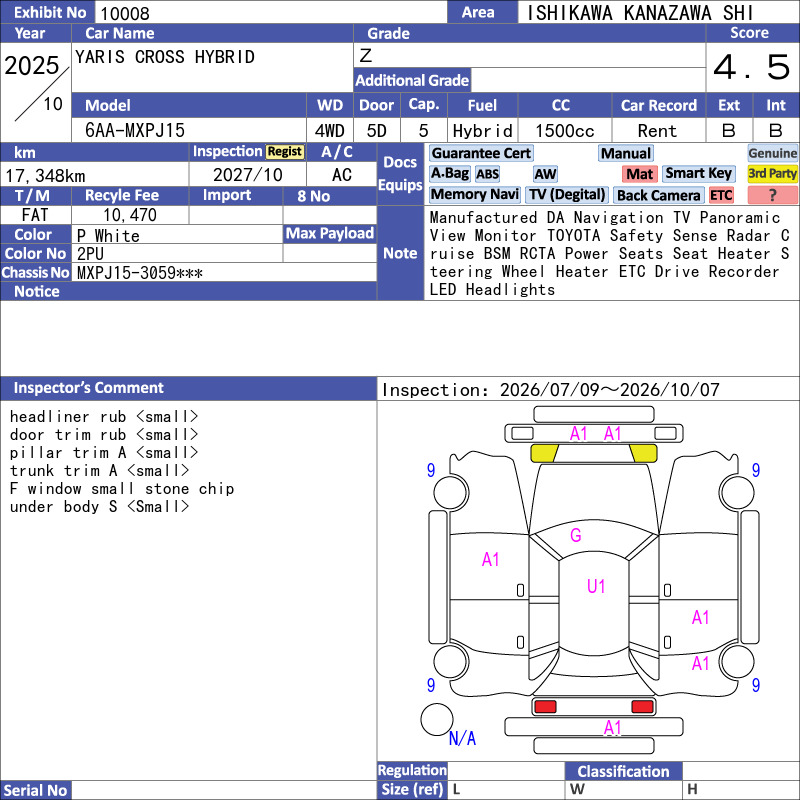800x800 pixels.
Task: Click the Guarantee Cert badge
Action: [x=481, y=153]
